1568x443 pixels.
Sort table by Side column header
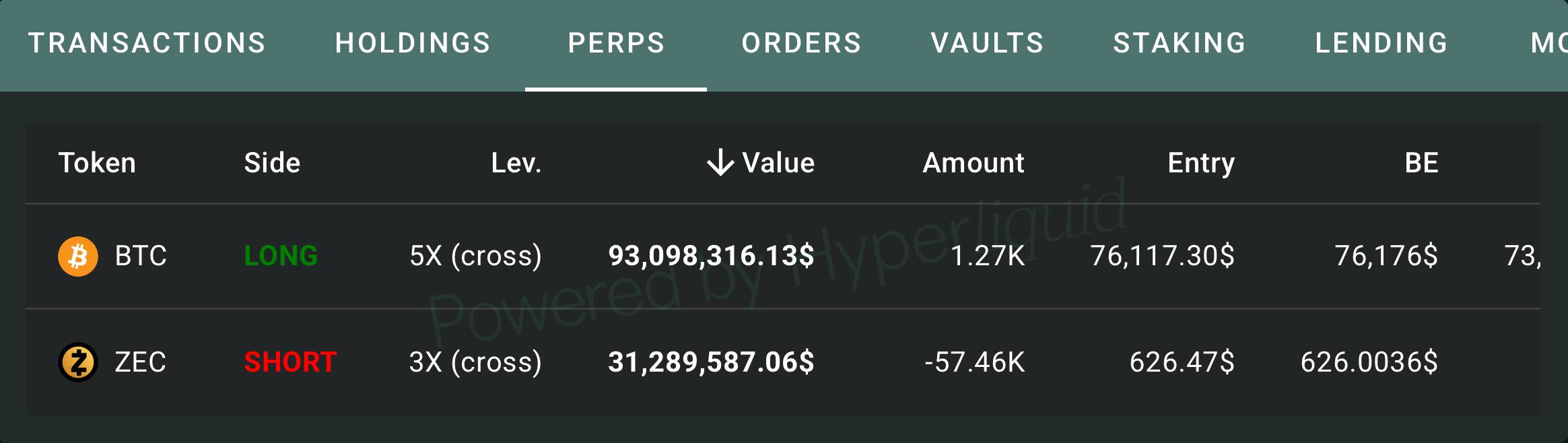[x=272, y=163]
